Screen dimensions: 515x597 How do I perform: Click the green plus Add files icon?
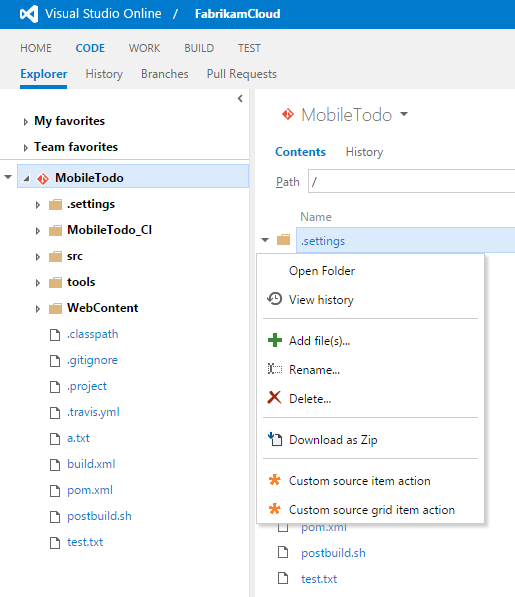[x=275, y=340]
